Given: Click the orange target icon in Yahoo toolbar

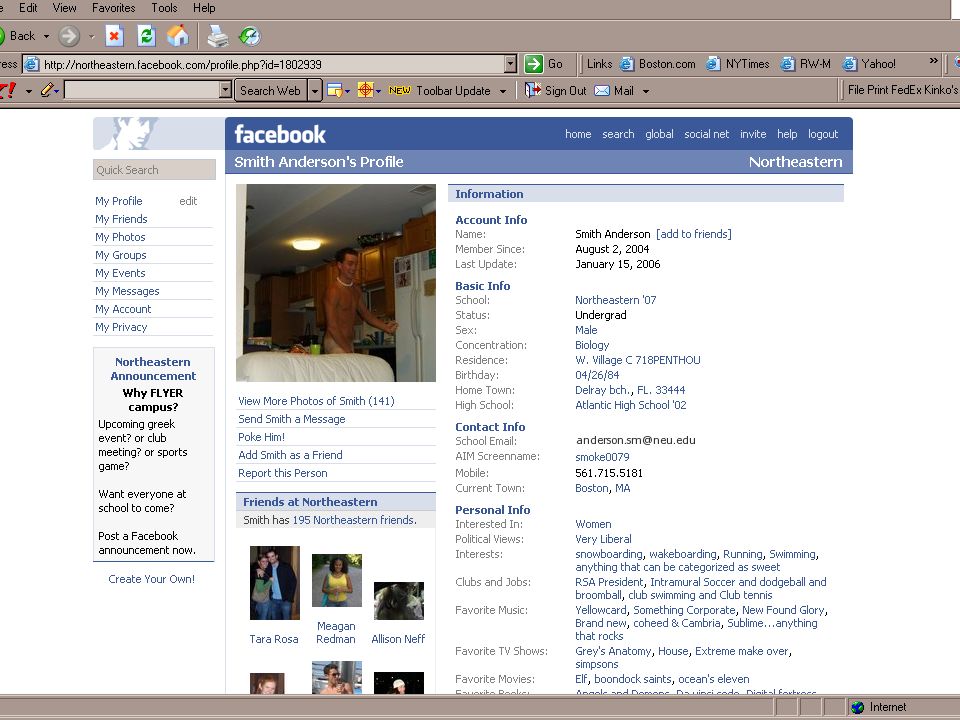Looking at the screenshot, I should click(x=366, y=91).
